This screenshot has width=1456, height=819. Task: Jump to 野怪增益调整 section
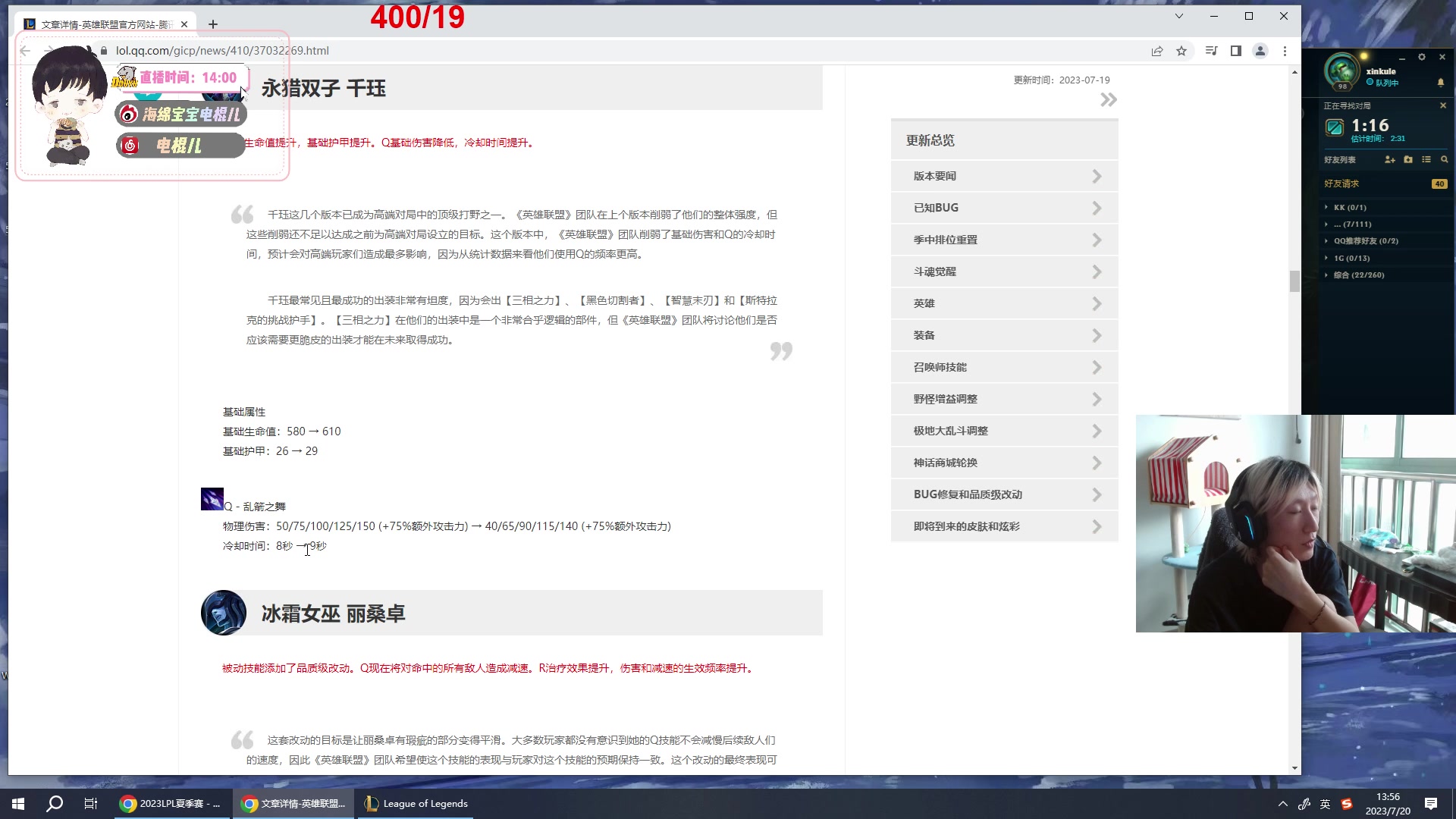tap(1004, 399)
